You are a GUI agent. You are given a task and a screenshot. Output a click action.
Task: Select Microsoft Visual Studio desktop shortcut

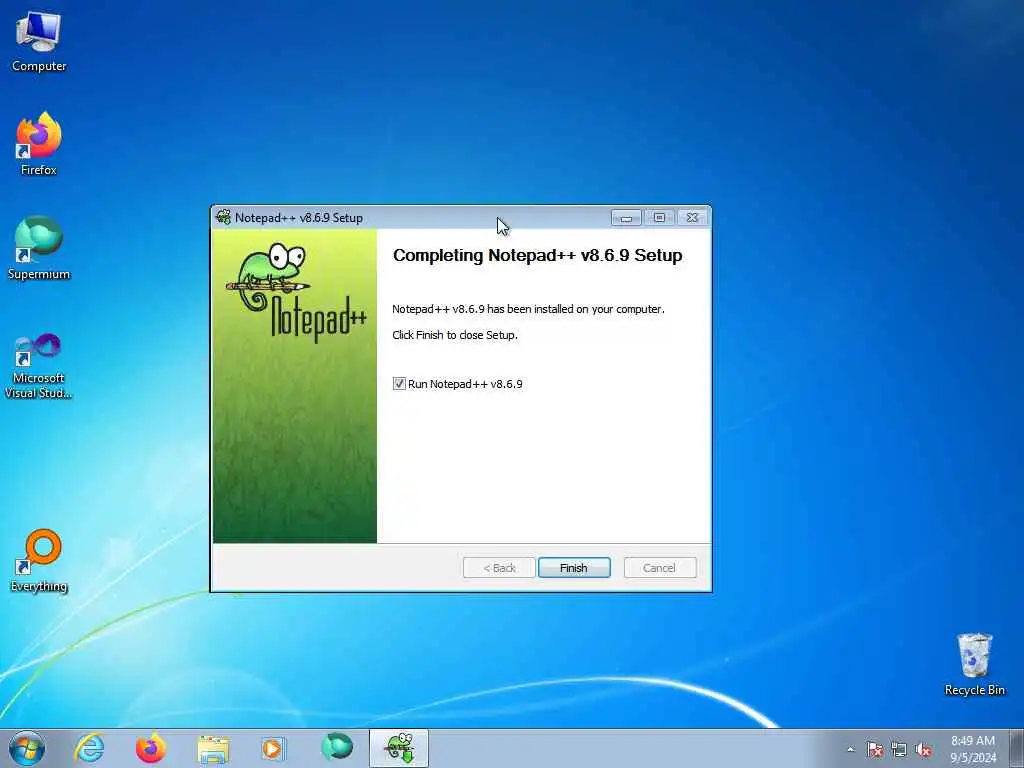pos(39,366)
